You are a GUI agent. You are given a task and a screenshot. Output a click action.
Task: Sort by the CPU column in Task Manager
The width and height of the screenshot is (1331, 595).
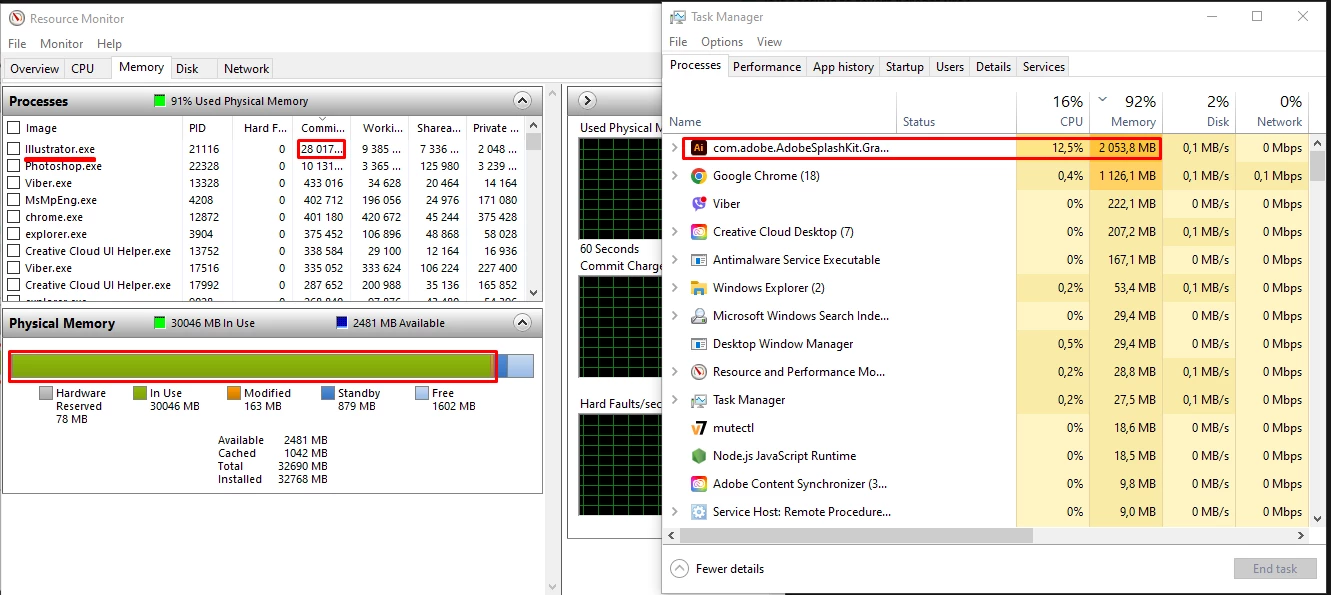tap(1053, 111)
